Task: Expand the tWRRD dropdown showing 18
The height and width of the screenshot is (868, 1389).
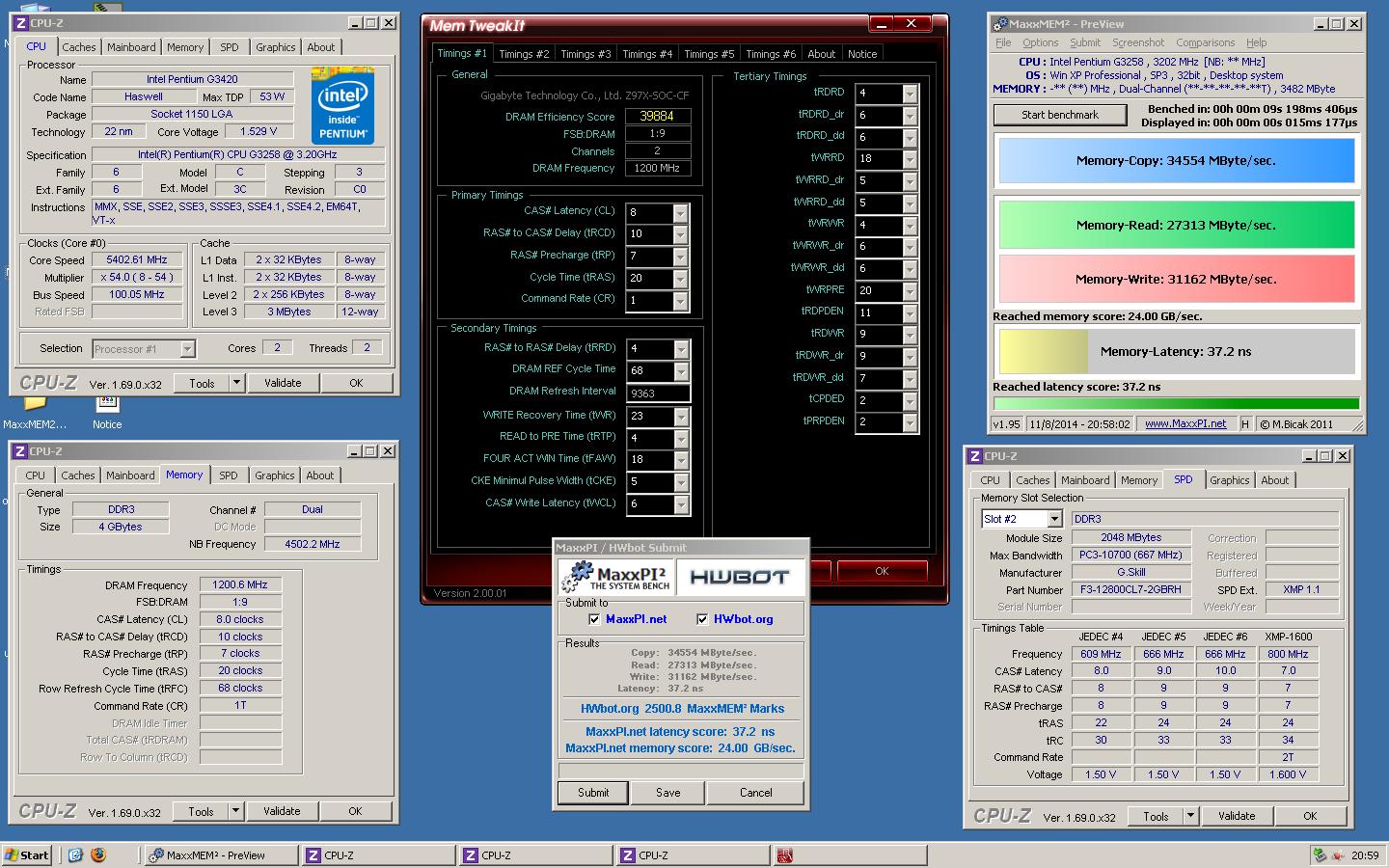Action: point(910,159)
